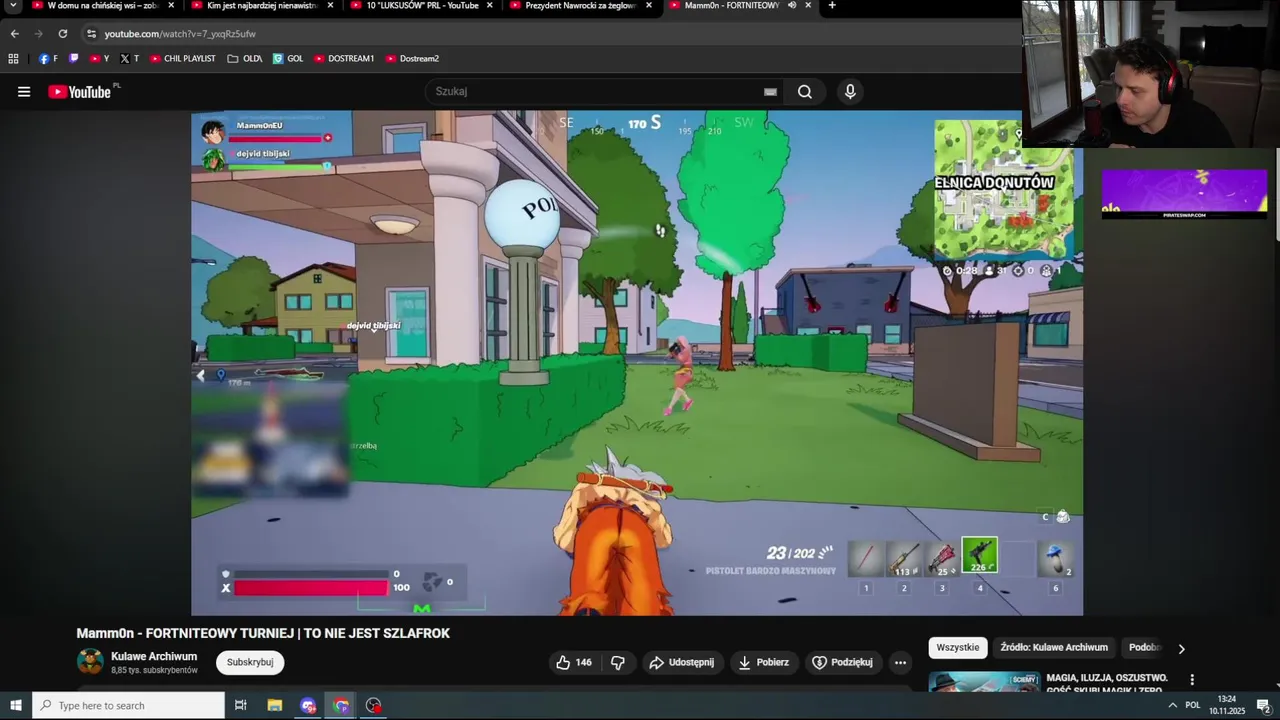
Task: Switch the POL input language indicator
Action: 1193,706
